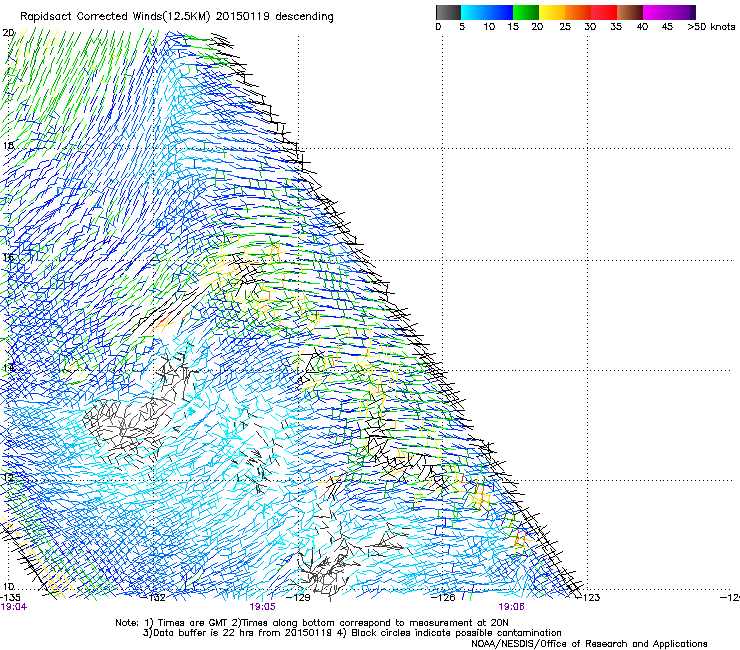740x650 pixels.
Task: Click the orange 25-30 knots legend swatch
Action: [x=578, y=12]
